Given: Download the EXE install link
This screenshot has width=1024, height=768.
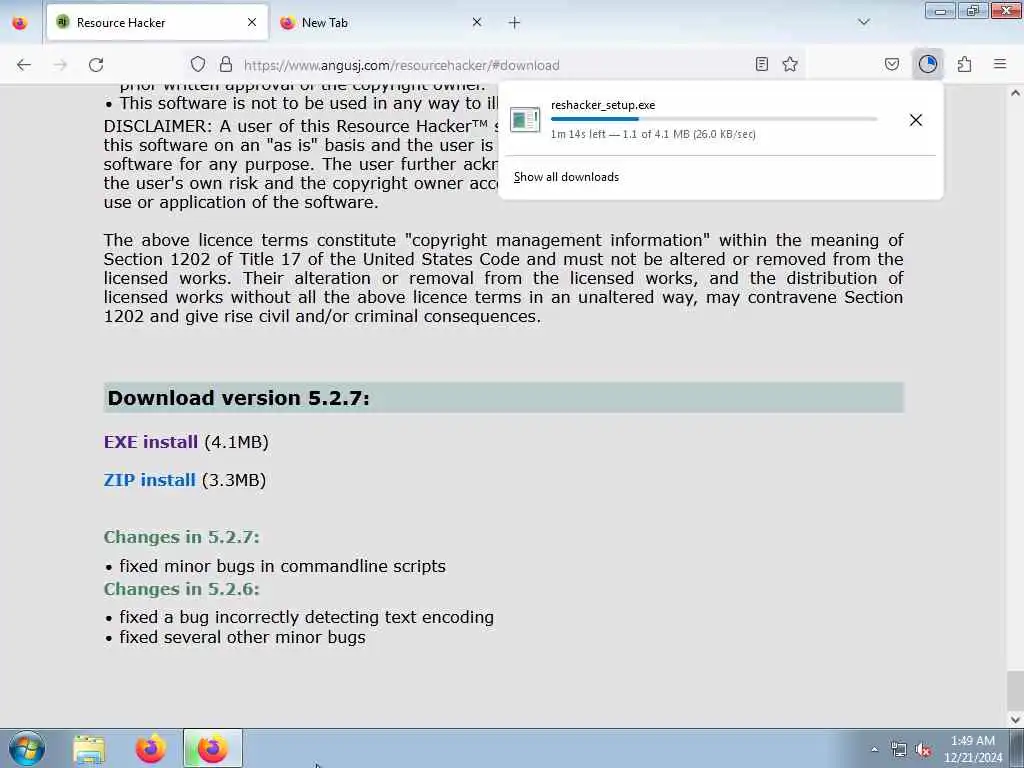Looking at the screenshot, I should (x=151, y=442).
